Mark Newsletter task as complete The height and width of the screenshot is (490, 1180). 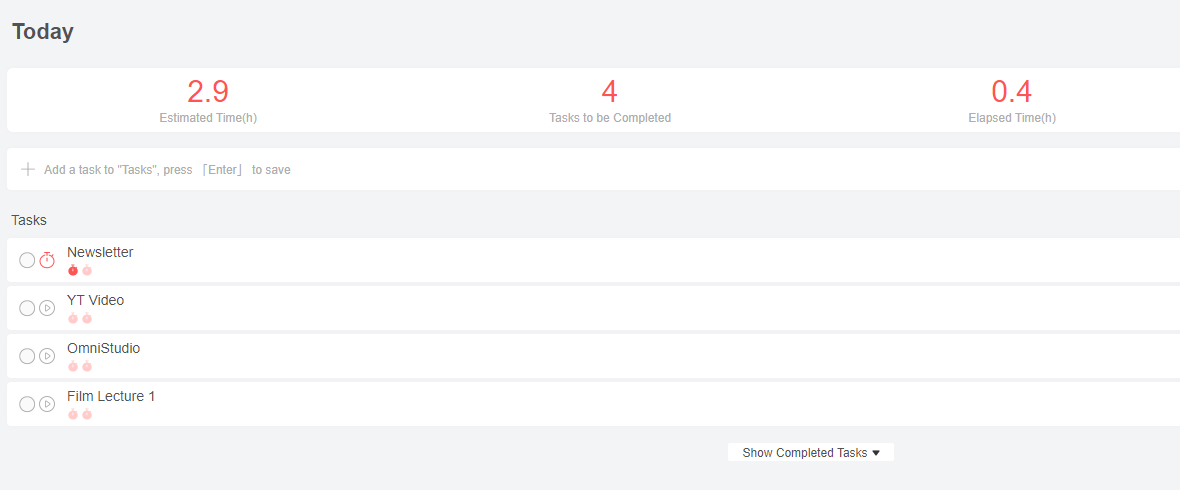pyautogui.click(x=27, y=260)
